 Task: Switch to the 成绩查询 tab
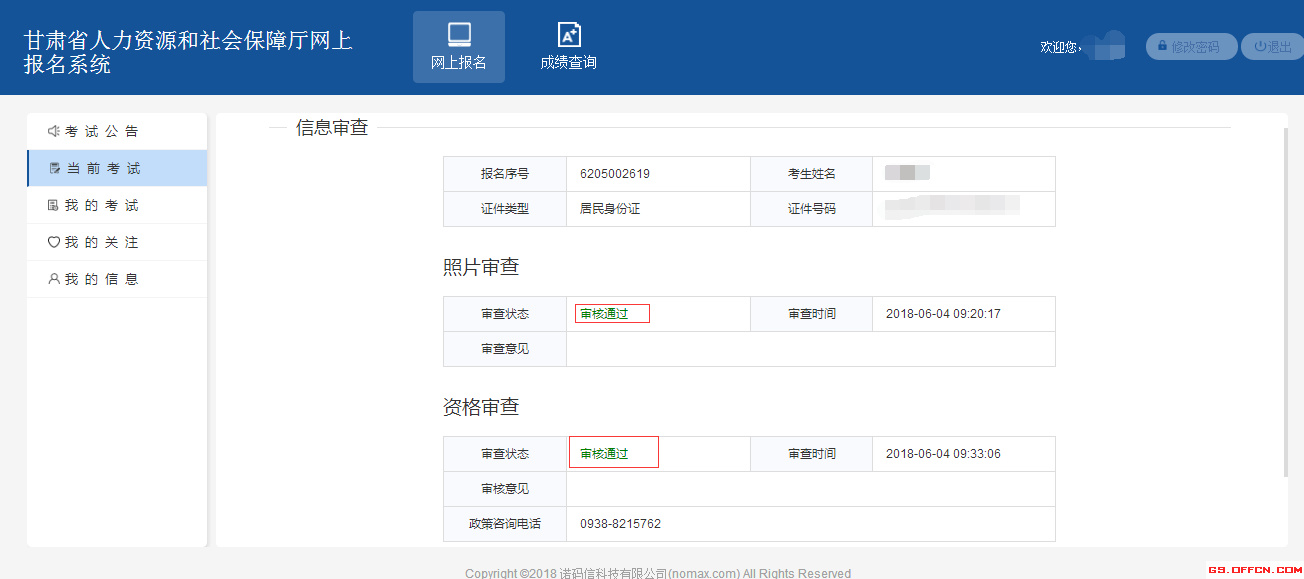(x=568, y=46)
